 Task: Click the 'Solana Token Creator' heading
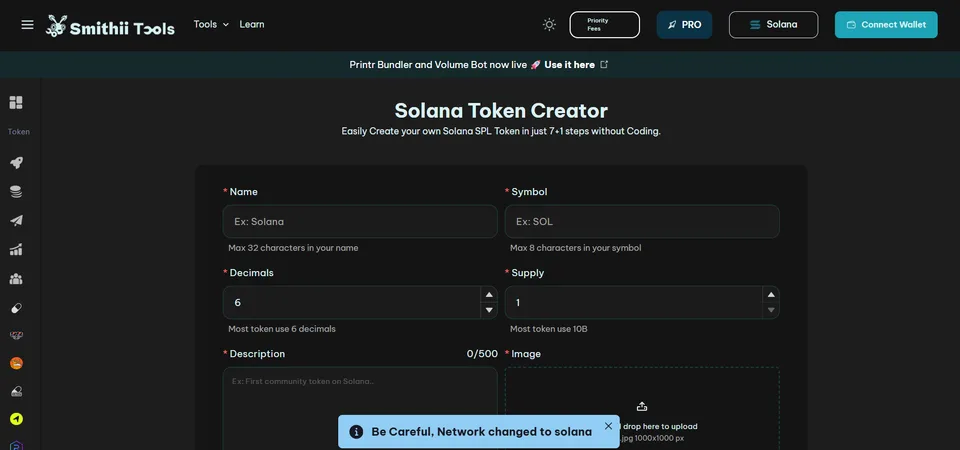click(501, 110)
